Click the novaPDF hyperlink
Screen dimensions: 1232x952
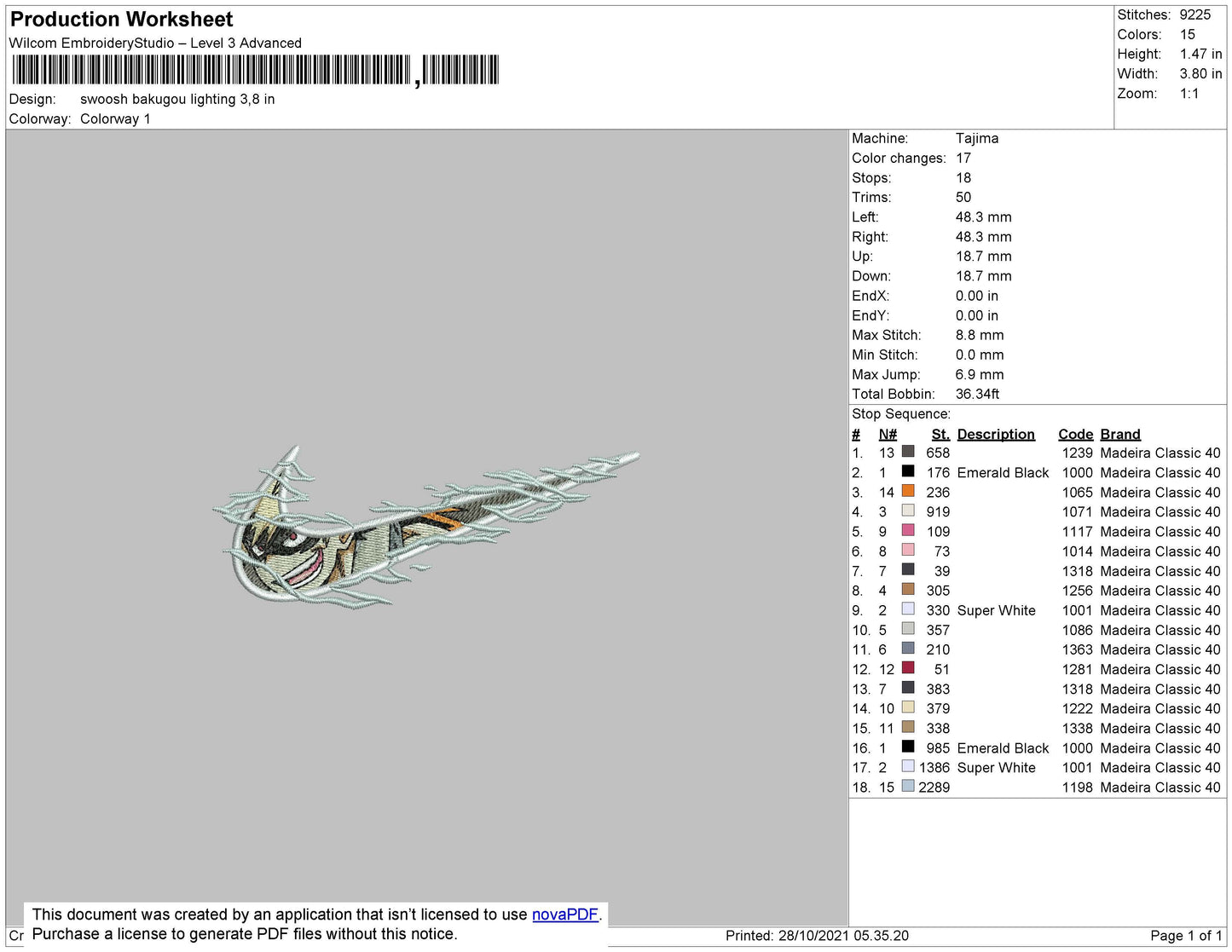565,914
